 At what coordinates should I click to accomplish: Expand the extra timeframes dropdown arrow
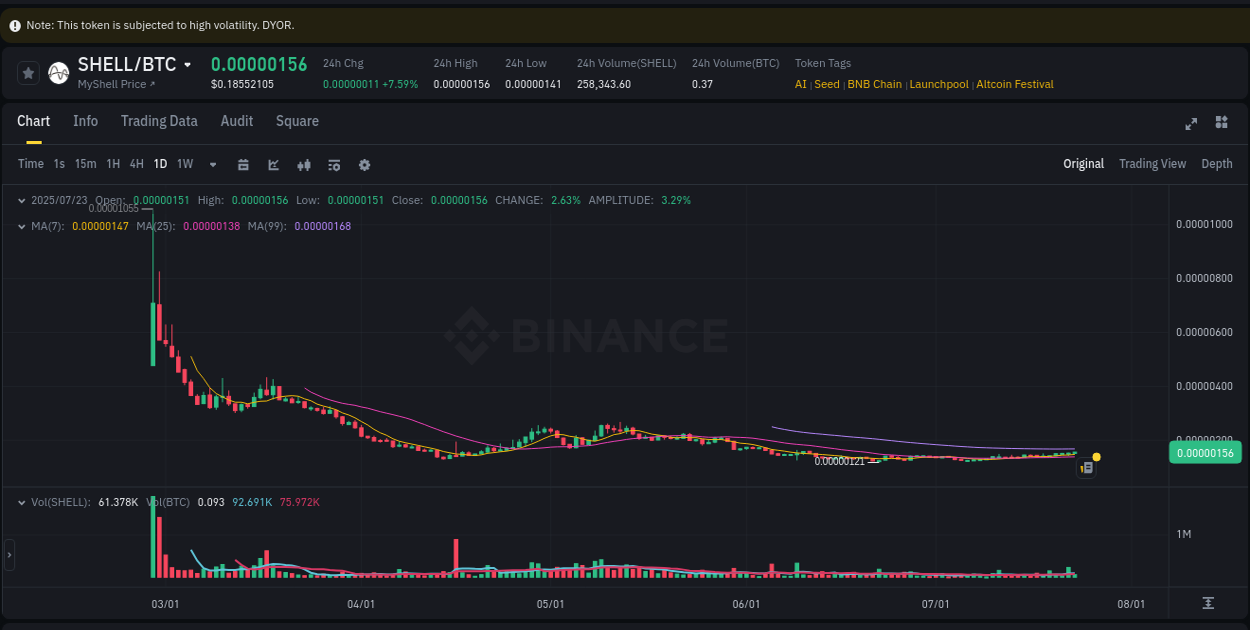point(211,164)
